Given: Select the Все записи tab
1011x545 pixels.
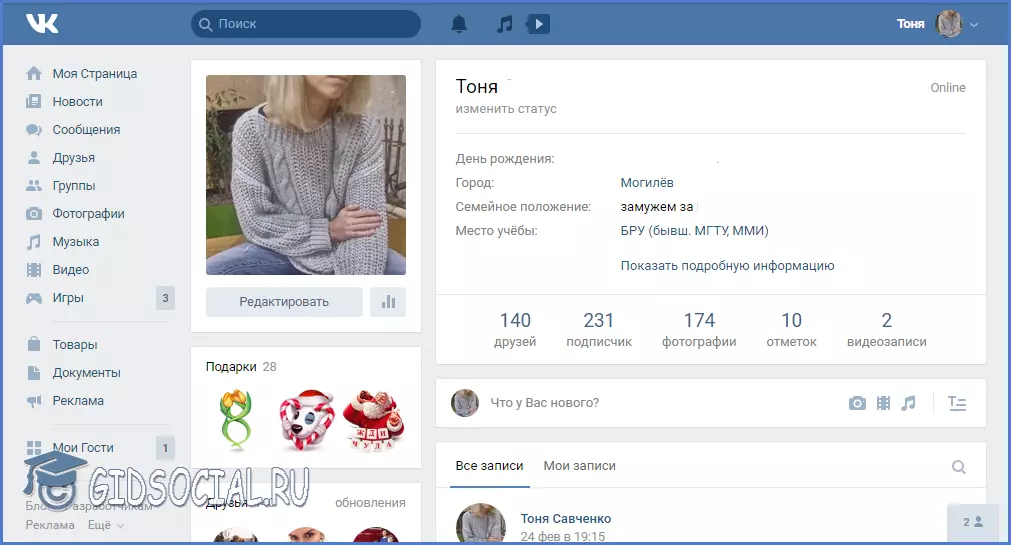Looking at the screenshot, I should pos(489,466).
